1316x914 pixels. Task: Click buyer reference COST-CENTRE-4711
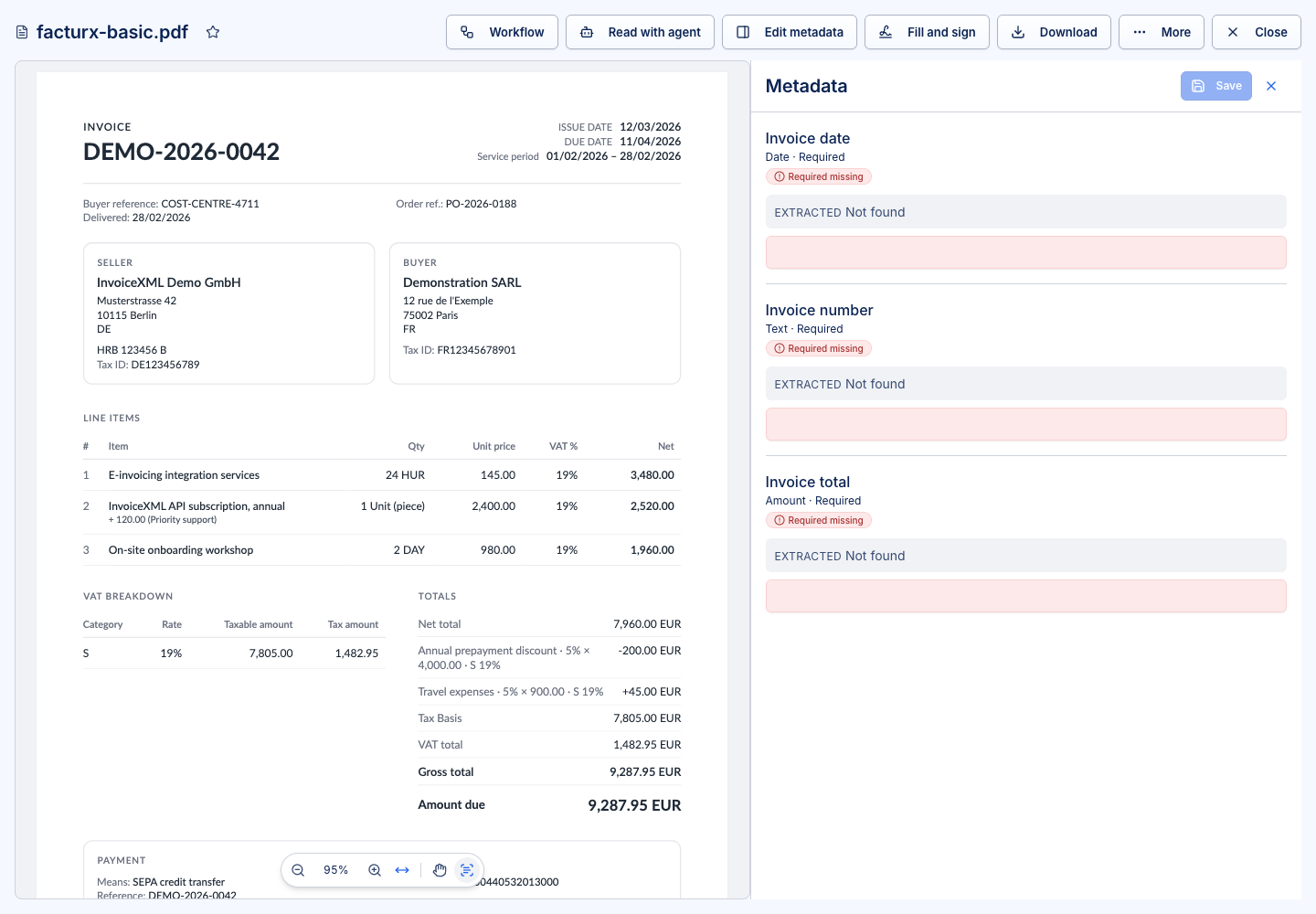click(x=210, y=204)
